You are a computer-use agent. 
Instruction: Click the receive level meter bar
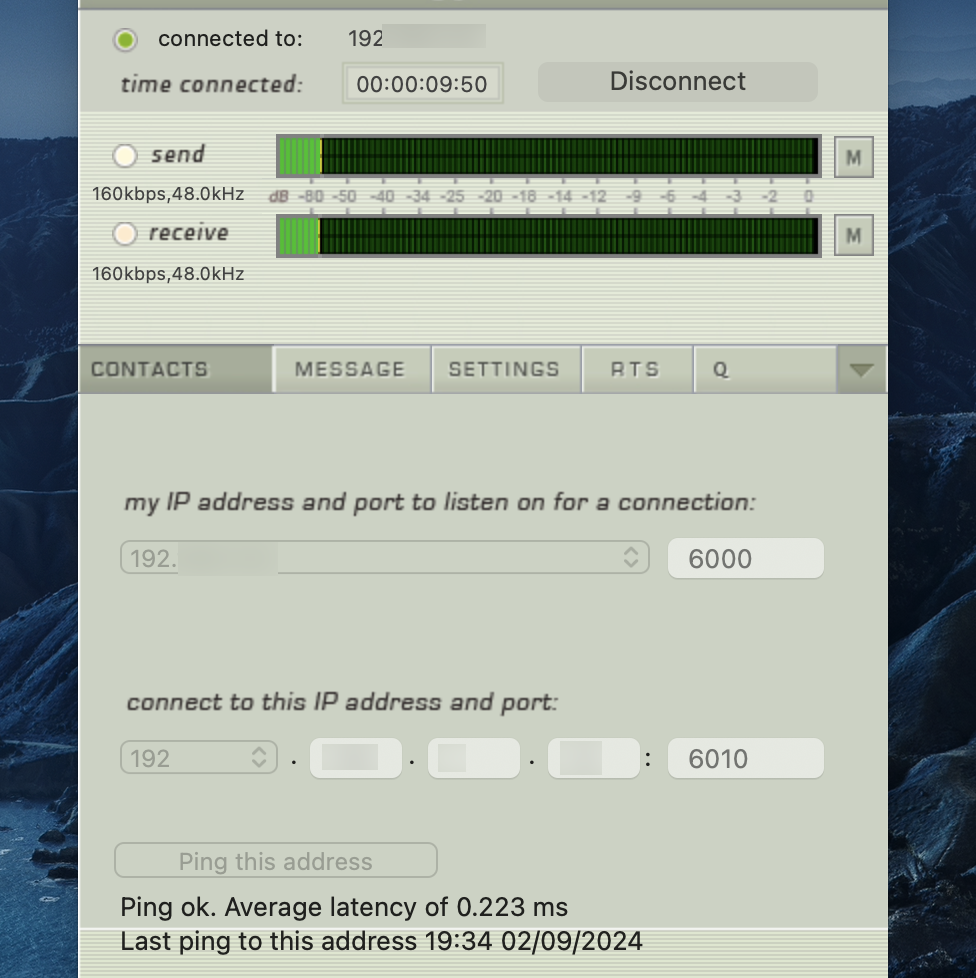548,235
